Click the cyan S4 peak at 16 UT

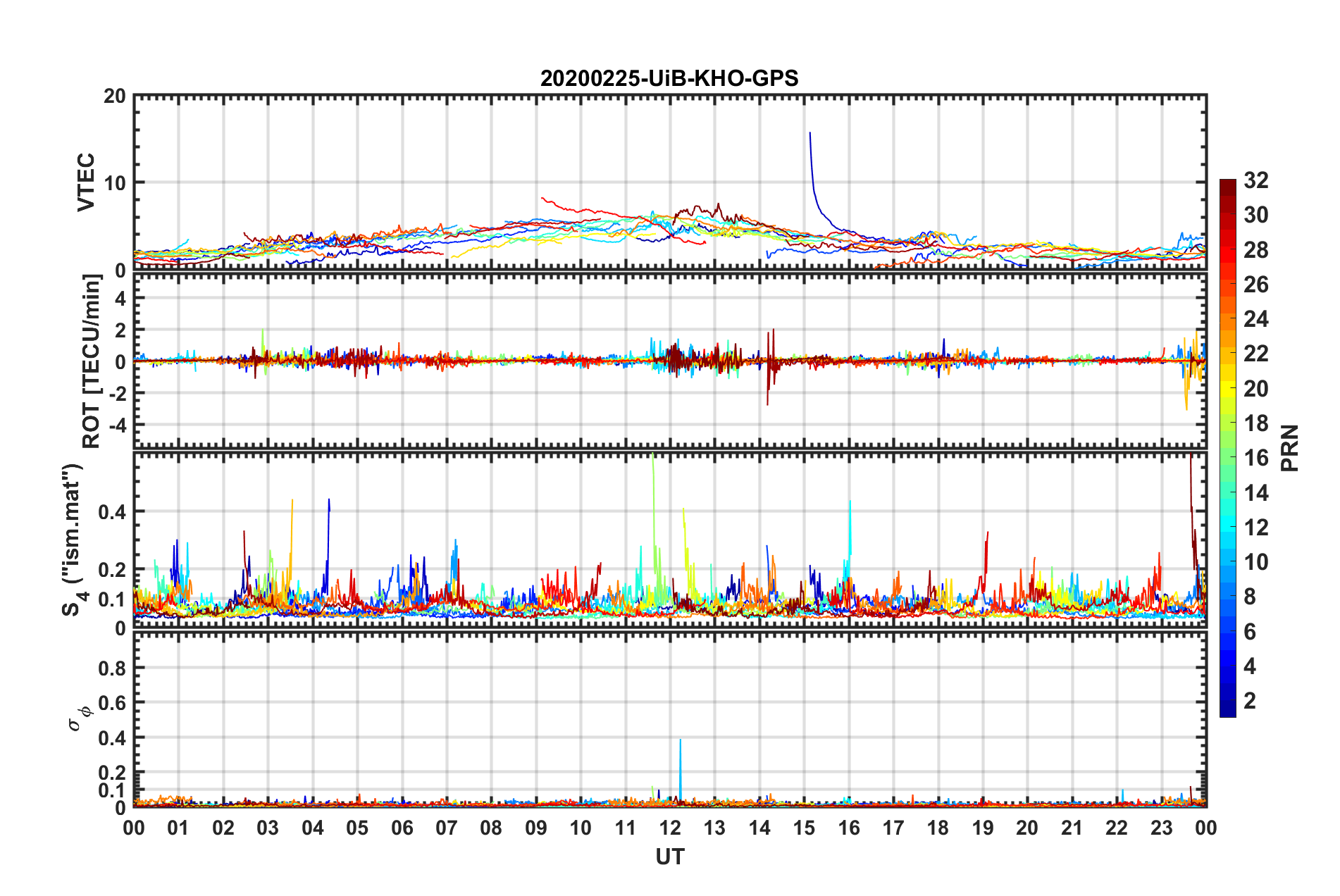point(850,528)
